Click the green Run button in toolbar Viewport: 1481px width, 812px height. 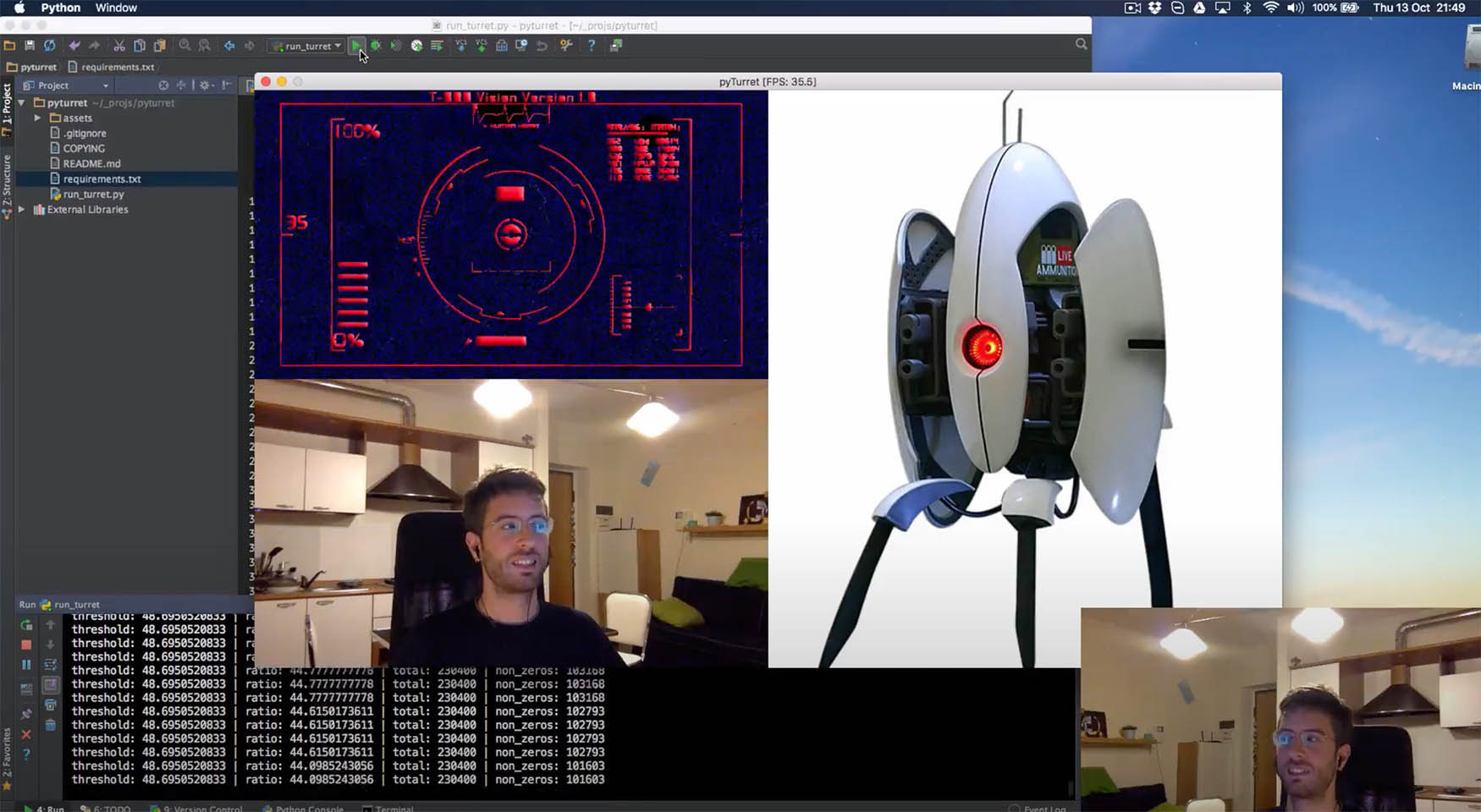click(x=356, y=46)
